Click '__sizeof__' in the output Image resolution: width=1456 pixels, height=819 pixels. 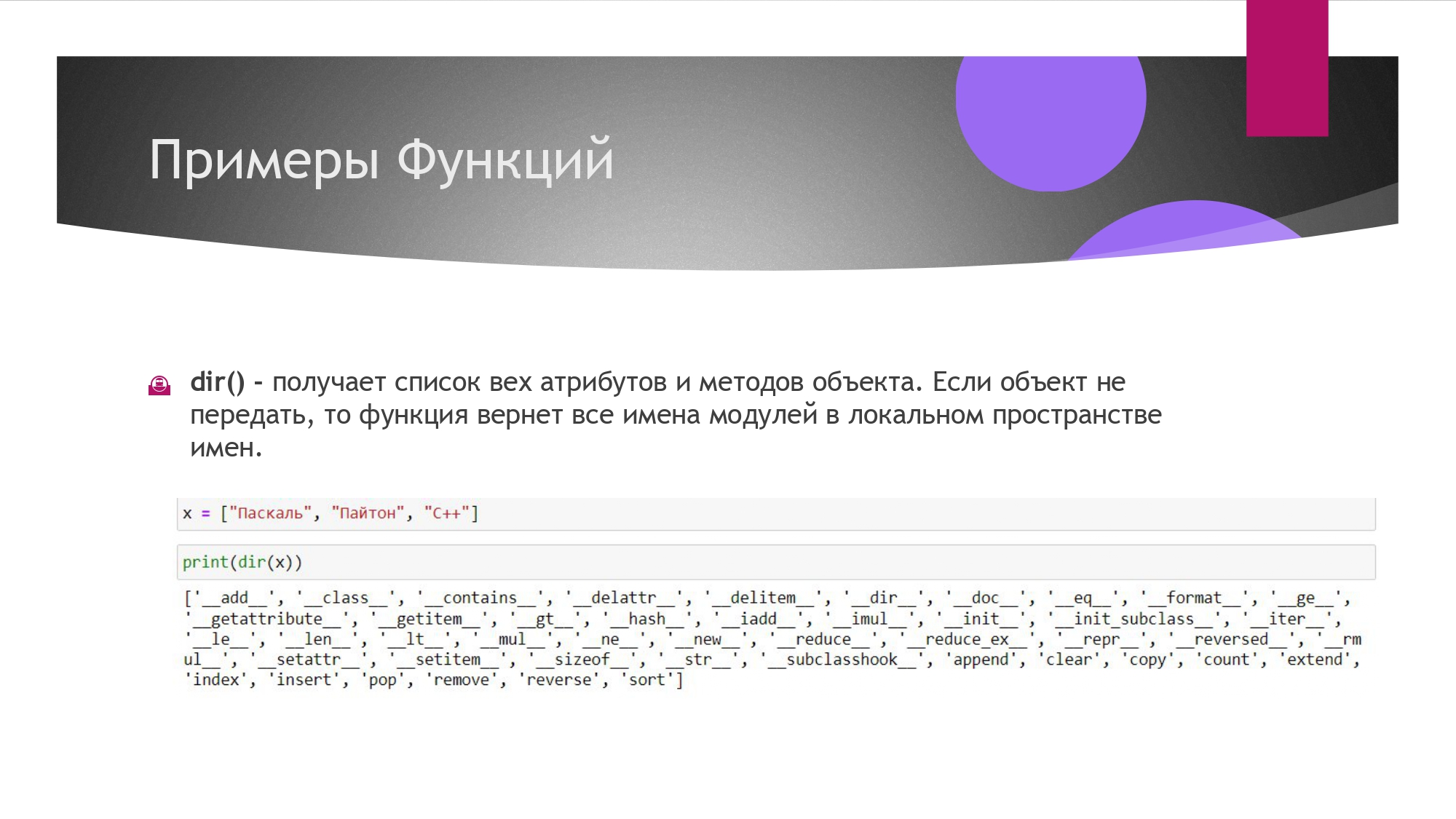pos(582,660)
